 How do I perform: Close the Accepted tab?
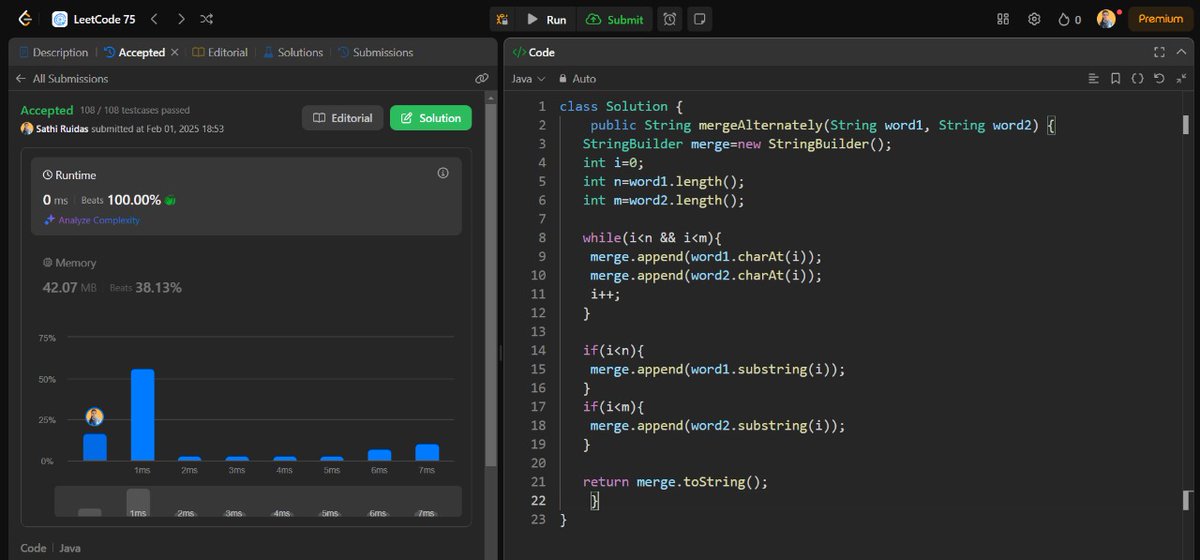(x=175, y=52)
